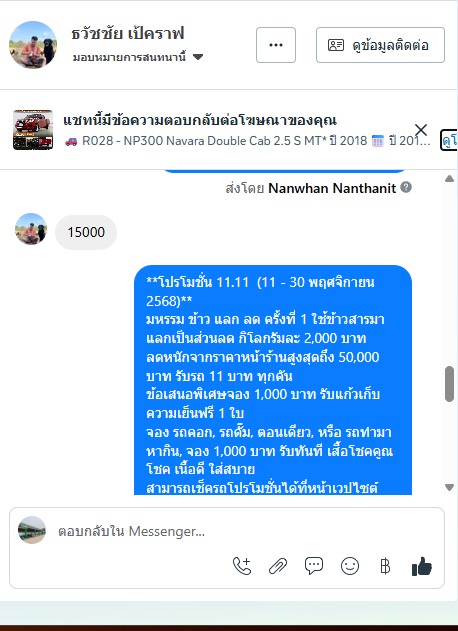The width and height of the screenshot is (458, 631).
Task: Click scroll-up arrow of chat scrollbar
Action: [450, 179]
